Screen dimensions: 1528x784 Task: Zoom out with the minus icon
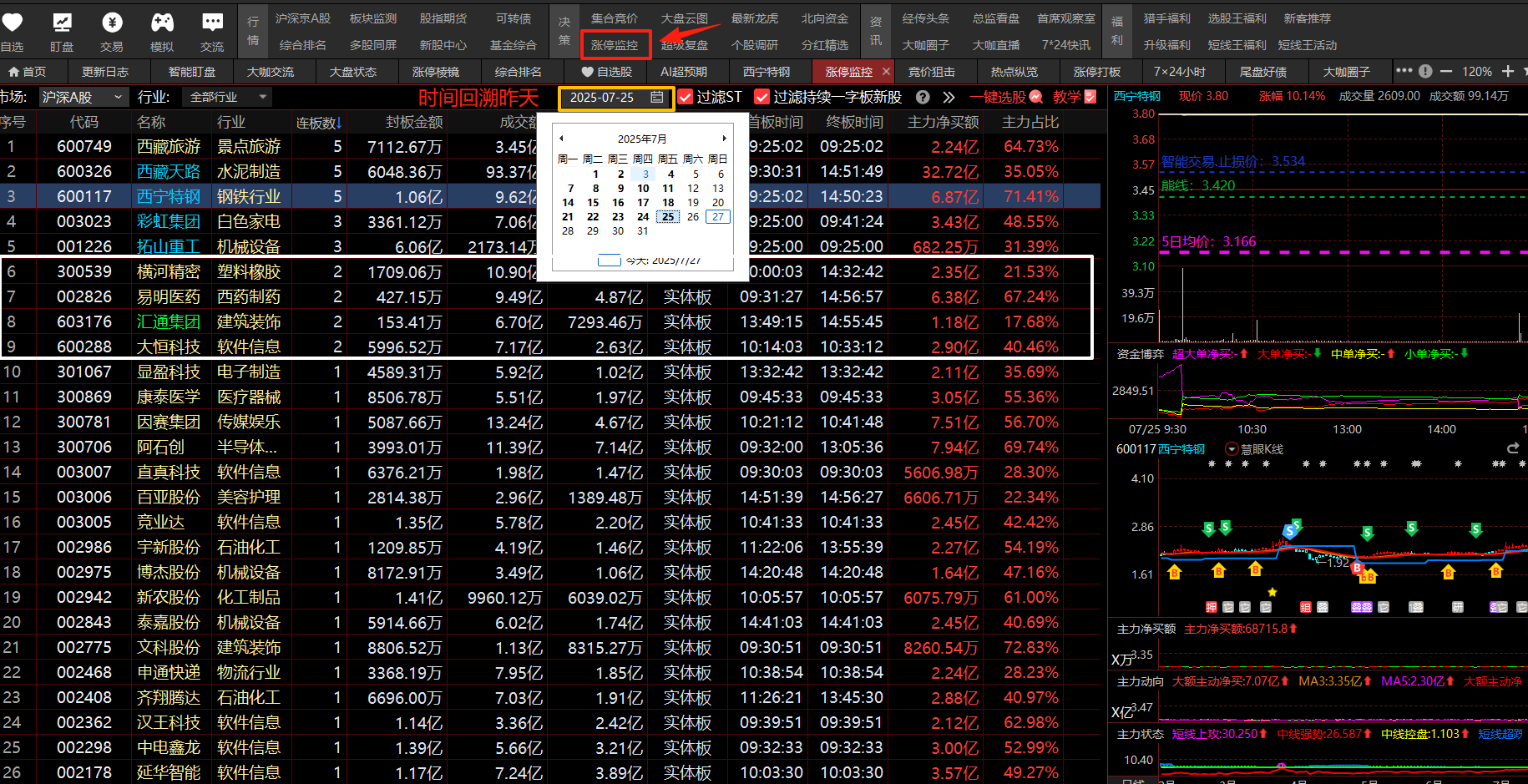coord(1446,71)
